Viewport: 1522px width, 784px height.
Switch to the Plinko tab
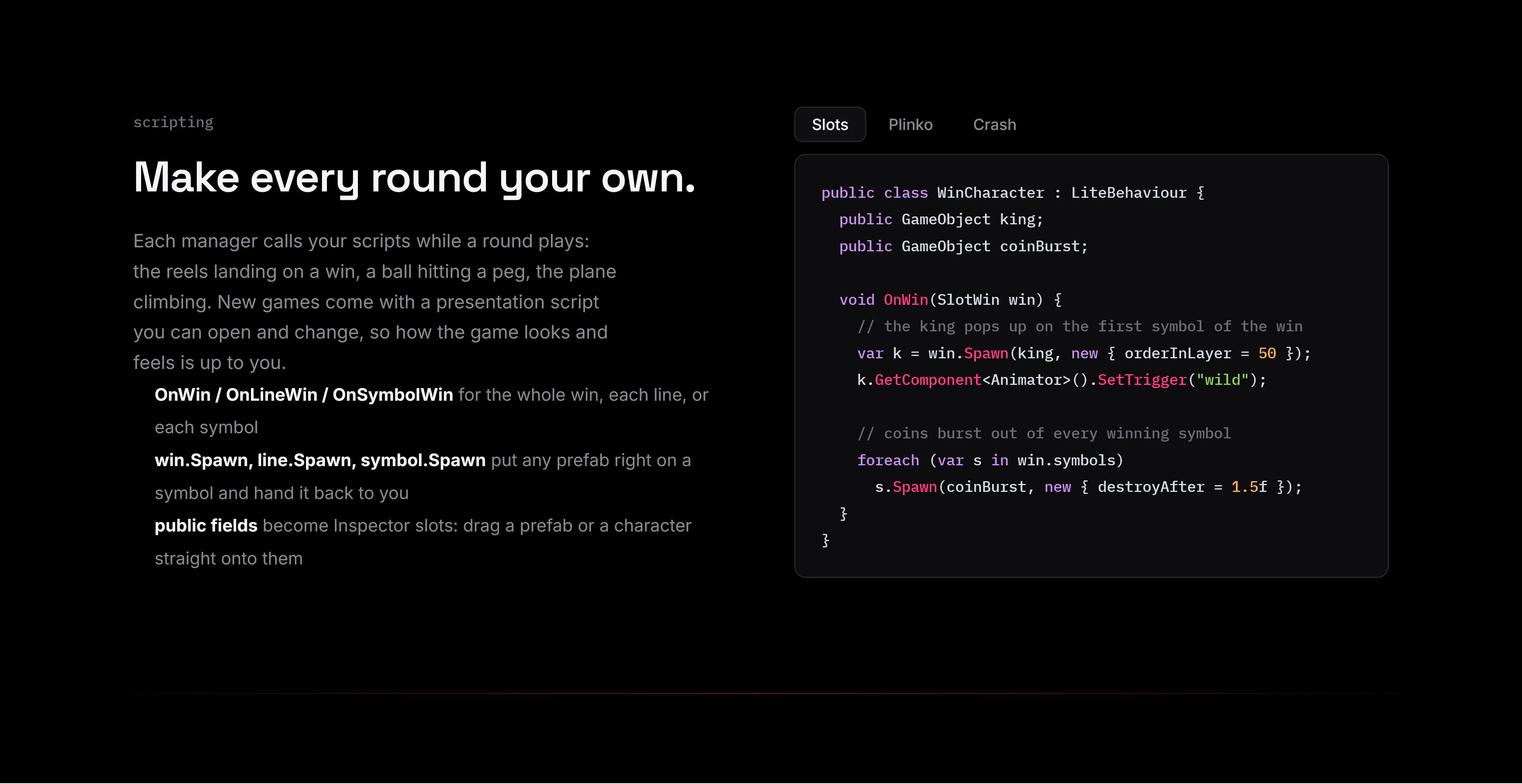pyautogui.click(x=910, y=125)
